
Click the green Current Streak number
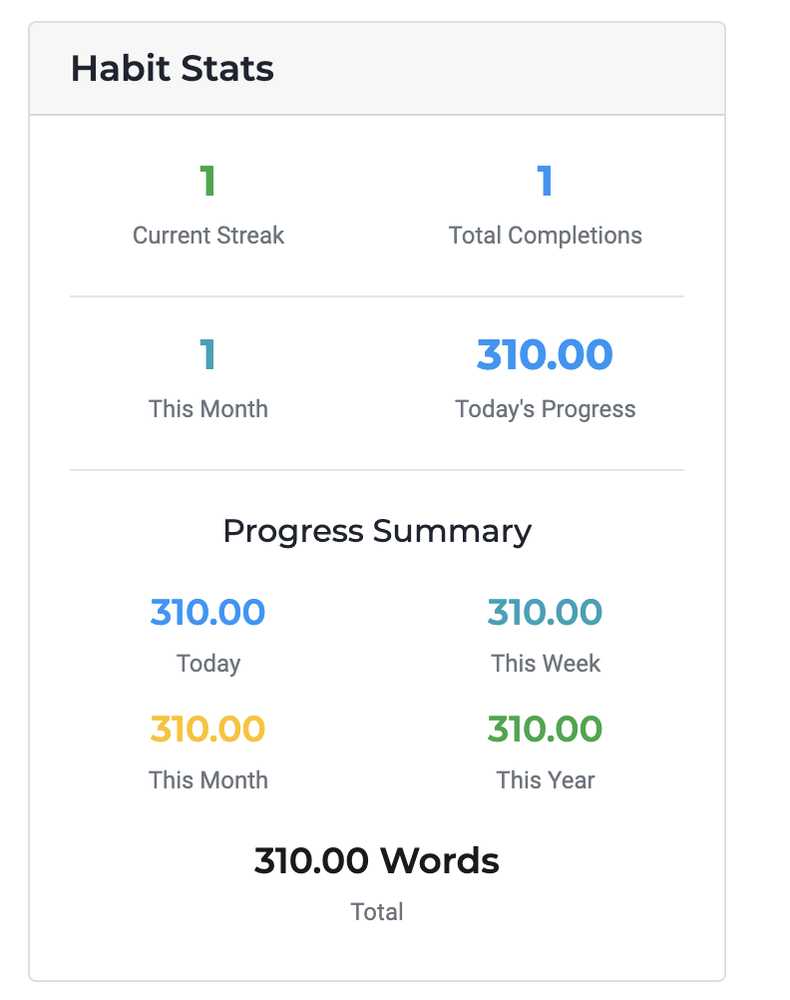click(x=208, y=181)
